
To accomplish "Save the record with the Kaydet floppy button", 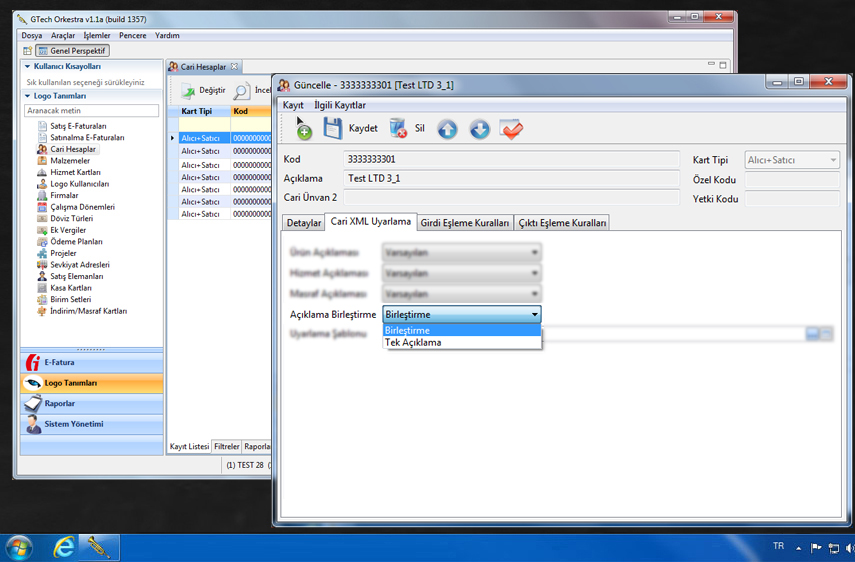I will 350,129.
